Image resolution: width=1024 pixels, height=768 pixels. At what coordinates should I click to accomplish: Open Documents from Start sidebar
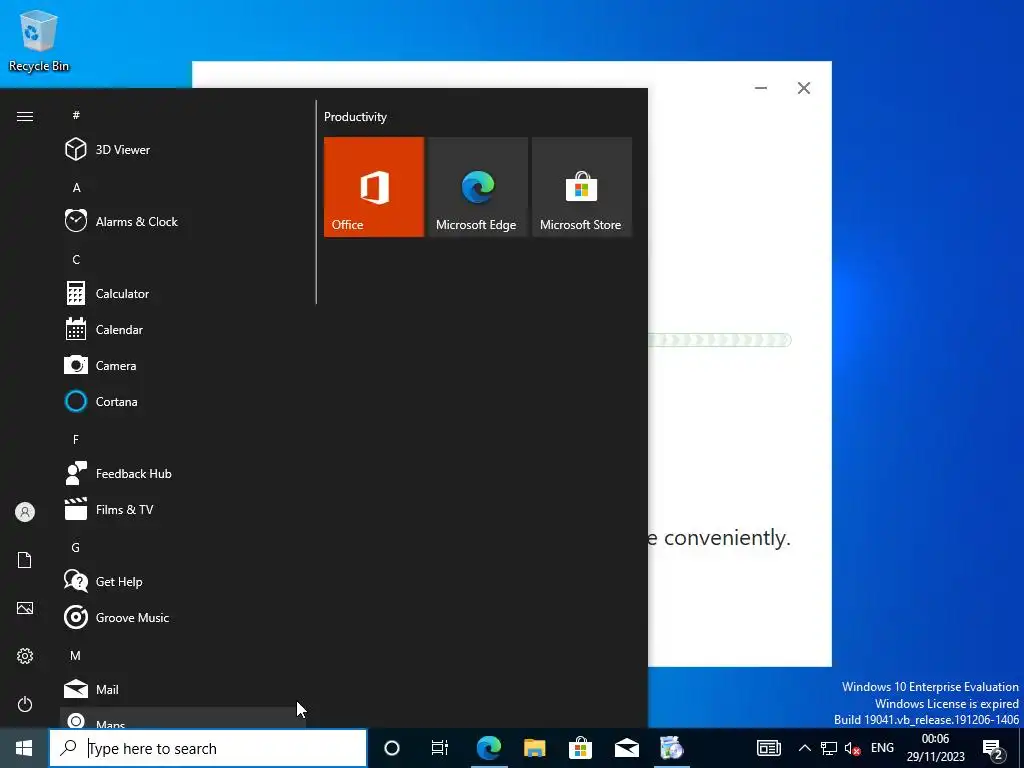pyautogui.click(x=25, y=560)
